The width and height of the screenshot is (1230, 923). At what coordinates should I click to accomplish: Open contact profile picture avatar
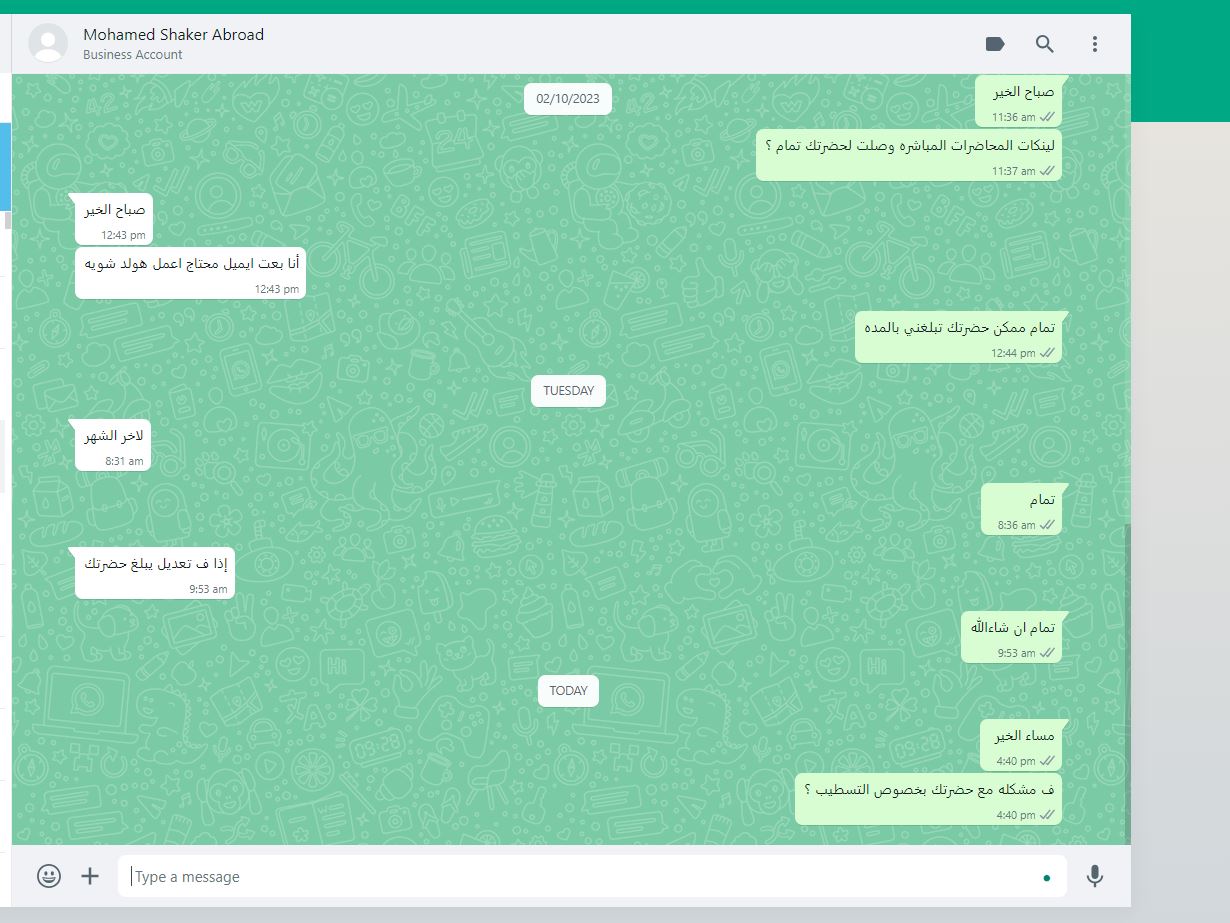point(48,44)
